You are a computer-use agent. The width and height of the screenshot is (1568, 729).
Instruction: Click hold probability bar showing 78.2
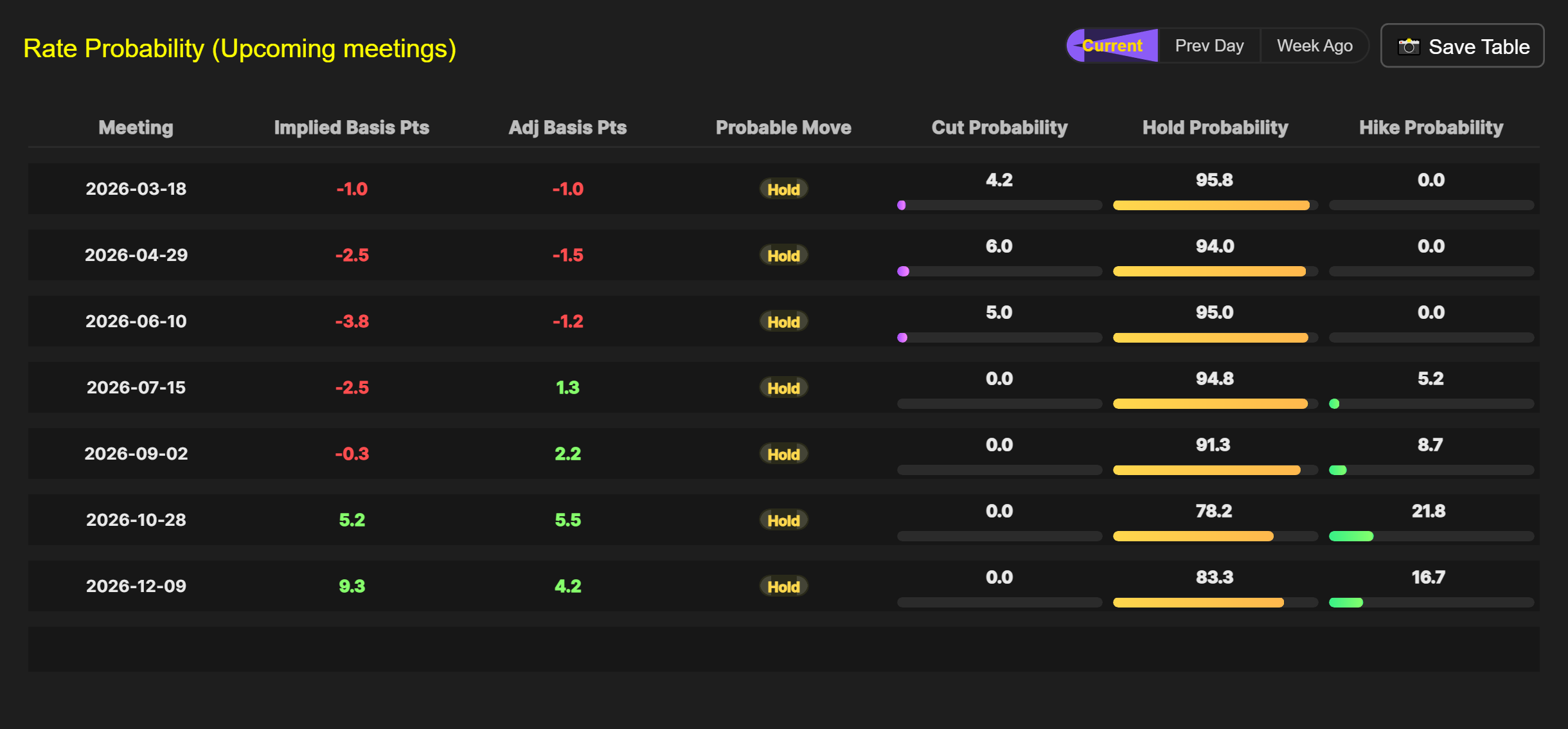coord(1193,536)
